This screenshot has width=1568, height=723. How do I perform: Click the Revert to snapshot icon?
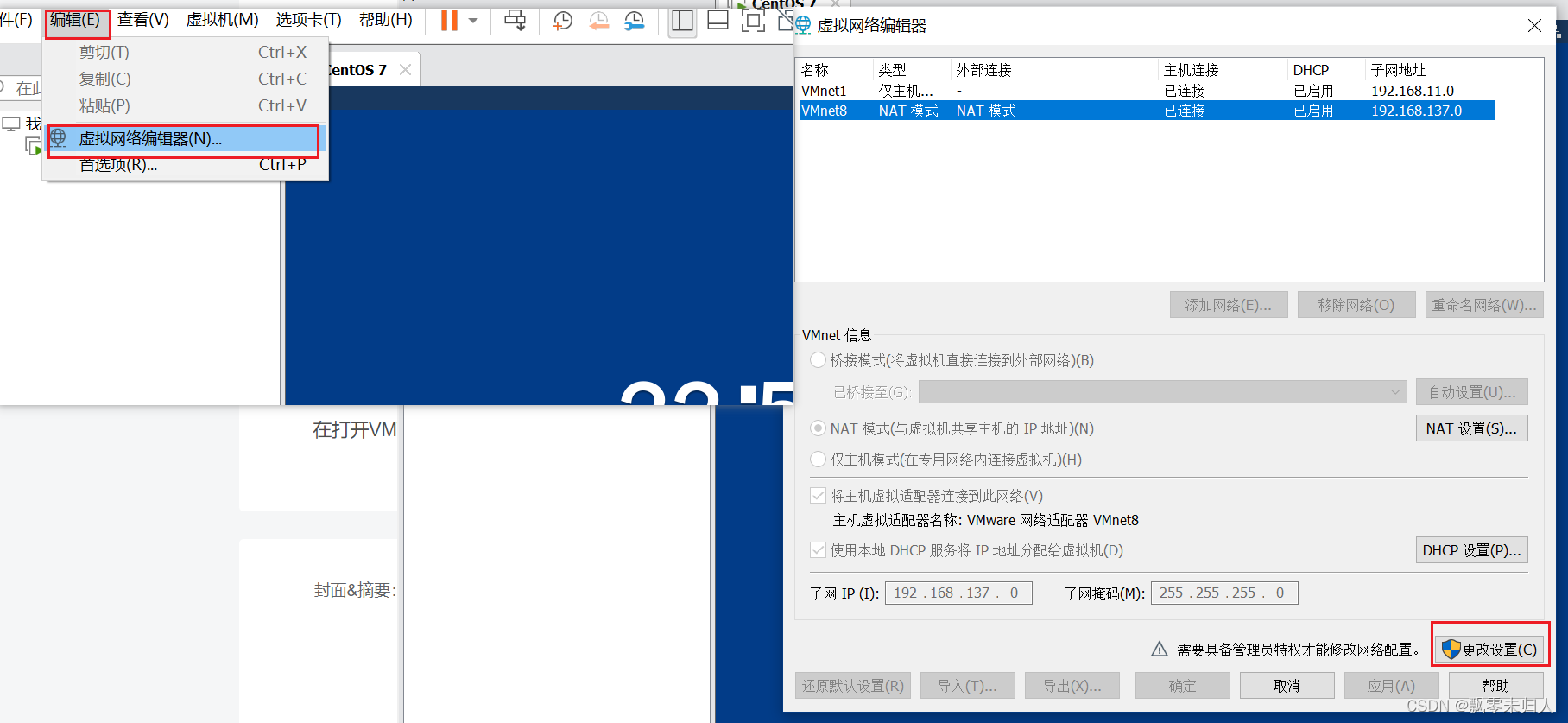[x=598, y=21]
